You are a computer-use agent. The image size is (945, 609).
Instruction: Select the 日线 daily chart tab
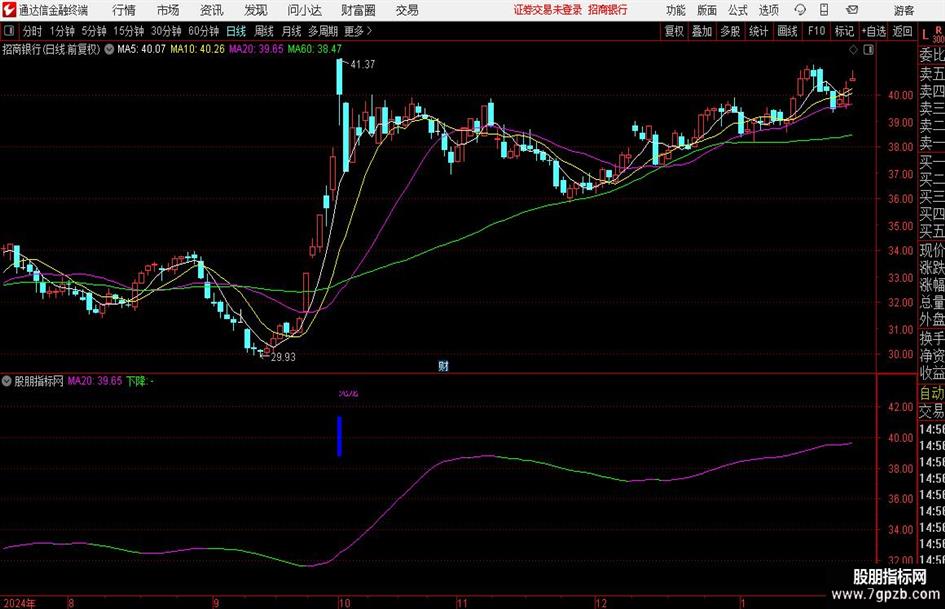pyautogui.click(x=236, y=31)
